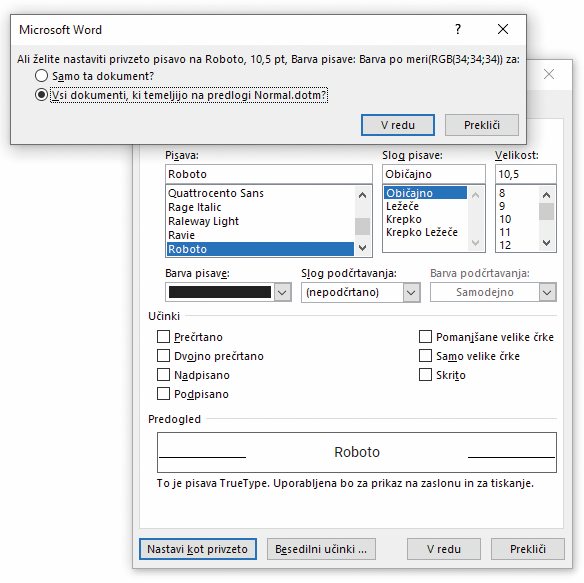Click font list scroll up arrow
The image size is (584, 583).
(x=362, y=195)
